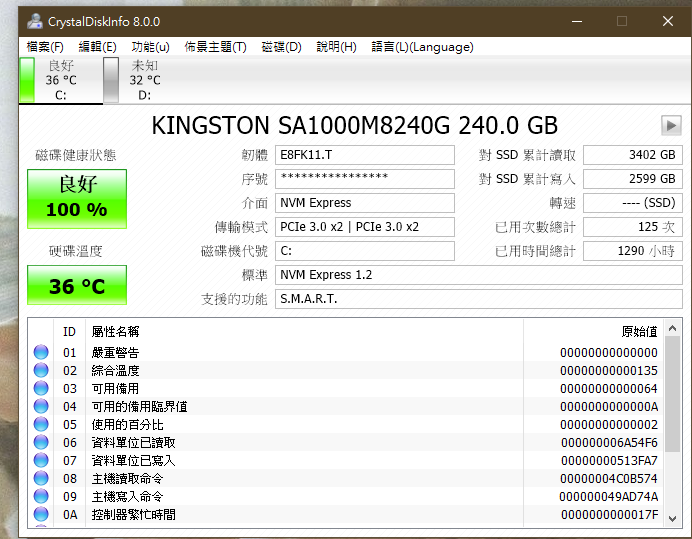Click the total host writes value 2599 GB
692x539 pixels.
632,179
